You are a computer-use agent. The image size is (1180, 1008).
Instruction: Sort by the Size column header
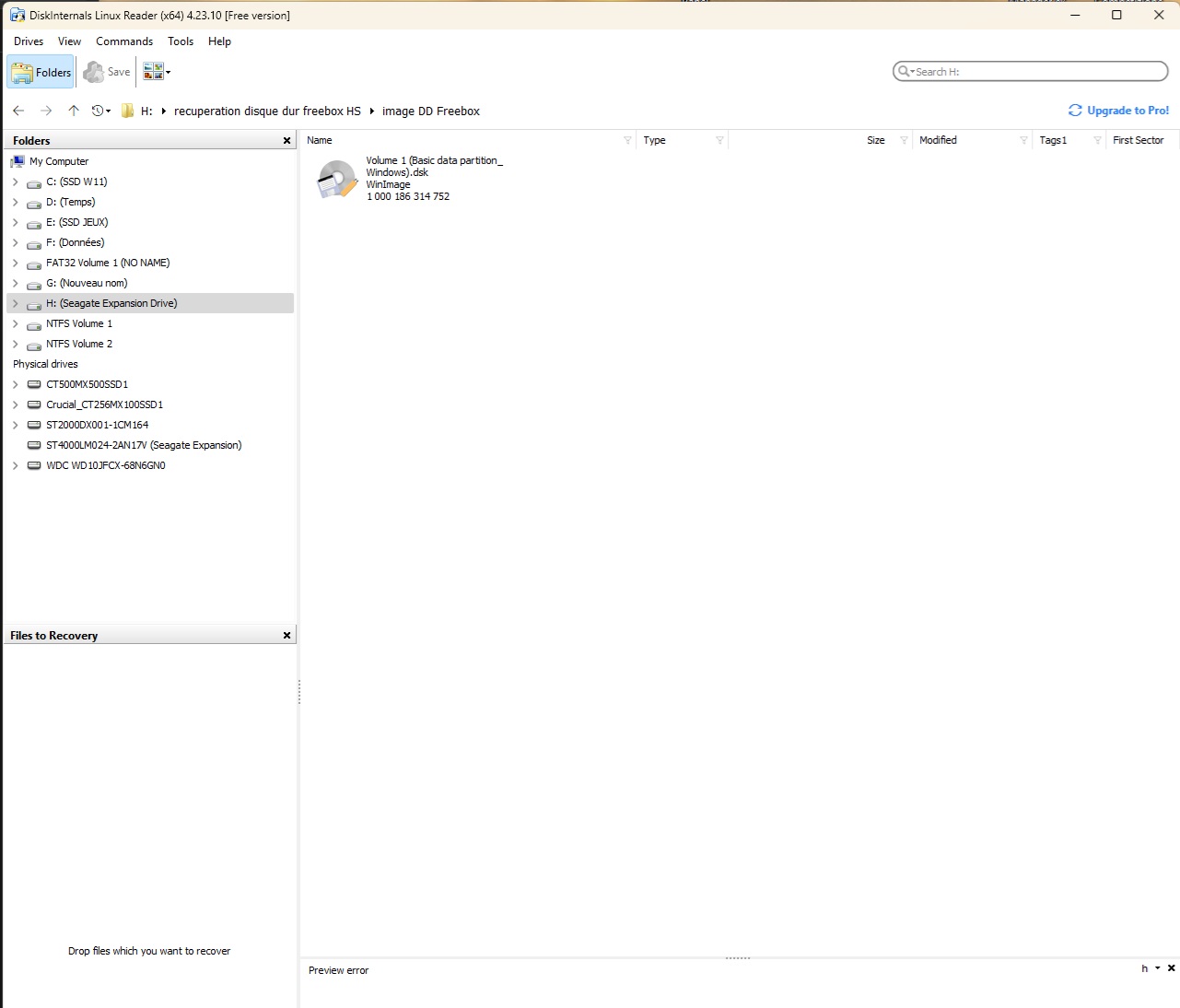click(875, 140)
